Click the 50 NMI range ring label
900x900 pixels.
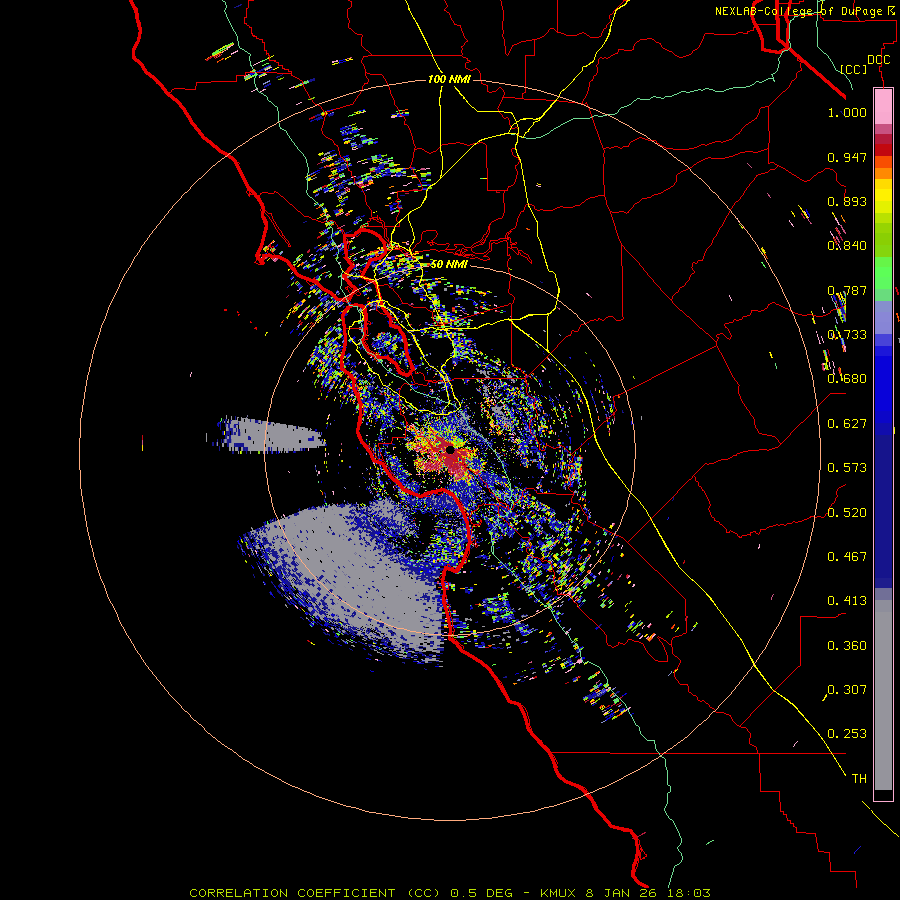(449, 265)
